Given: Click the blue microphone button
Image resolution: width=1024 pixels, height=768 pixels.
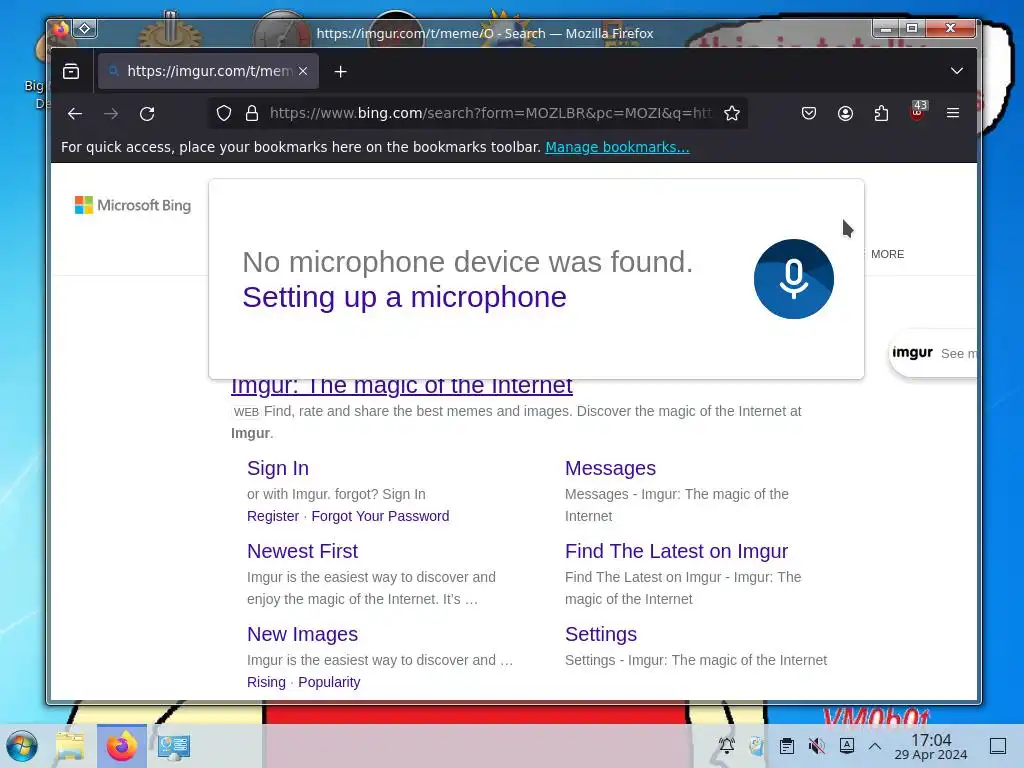Looking at the screenshot, I should (793, 279).
